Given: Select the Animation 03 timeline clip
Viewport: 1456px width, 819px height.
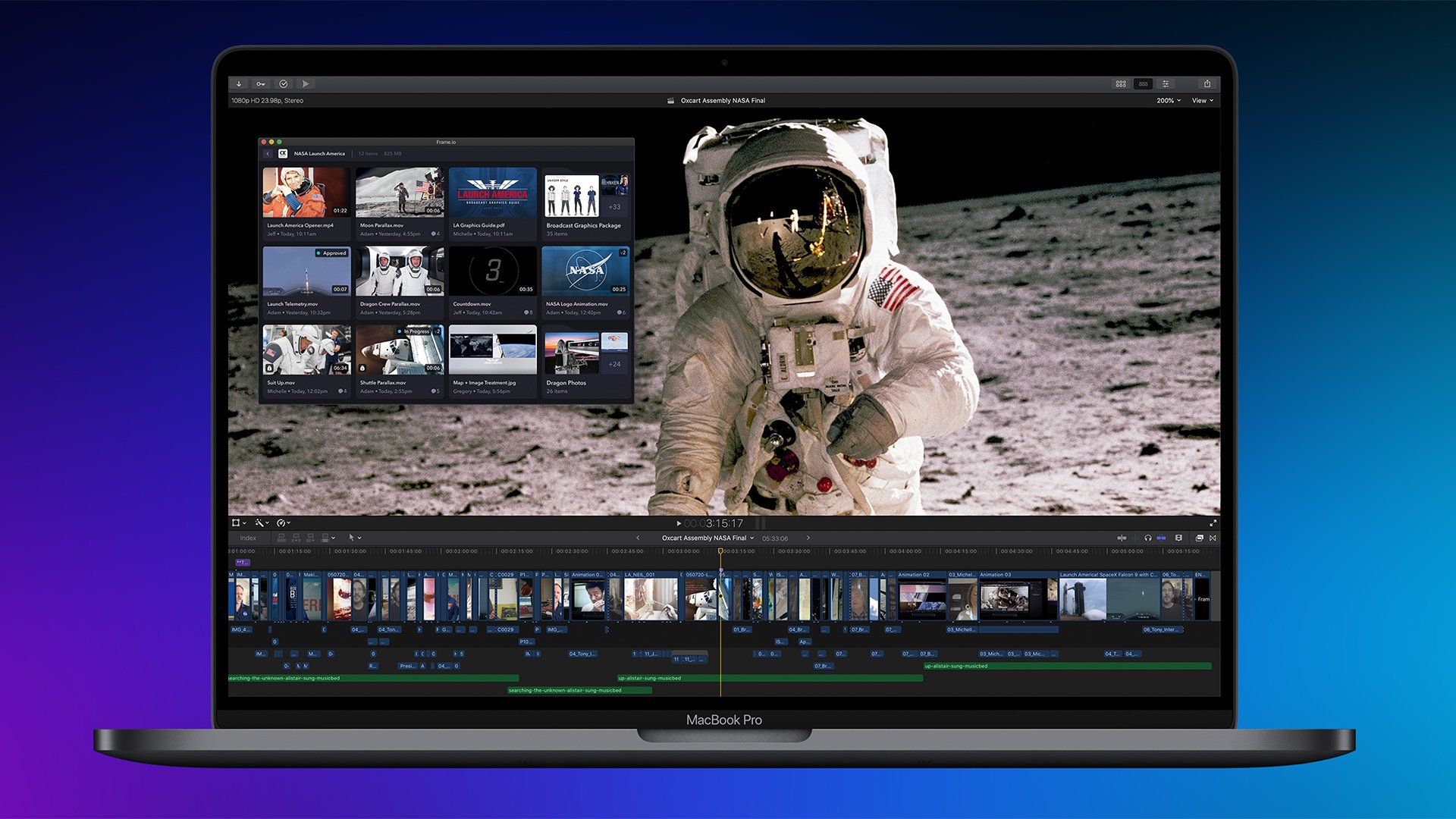Looking at the screenshot, I should [x=1018, y=596].
